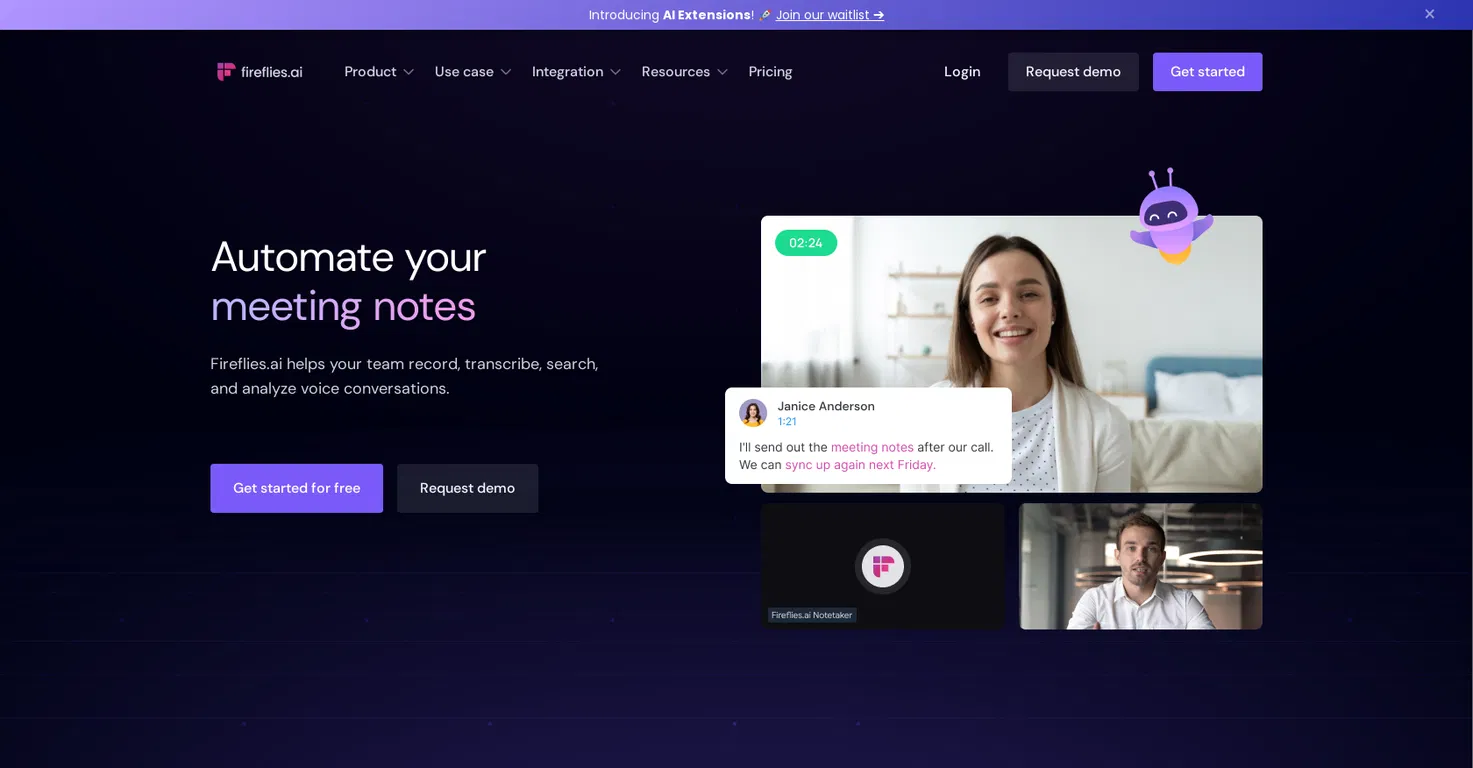This screenshot has height=768, width=1473.
Task: Click the Janice Anderson name text
Action: [826, 406]
